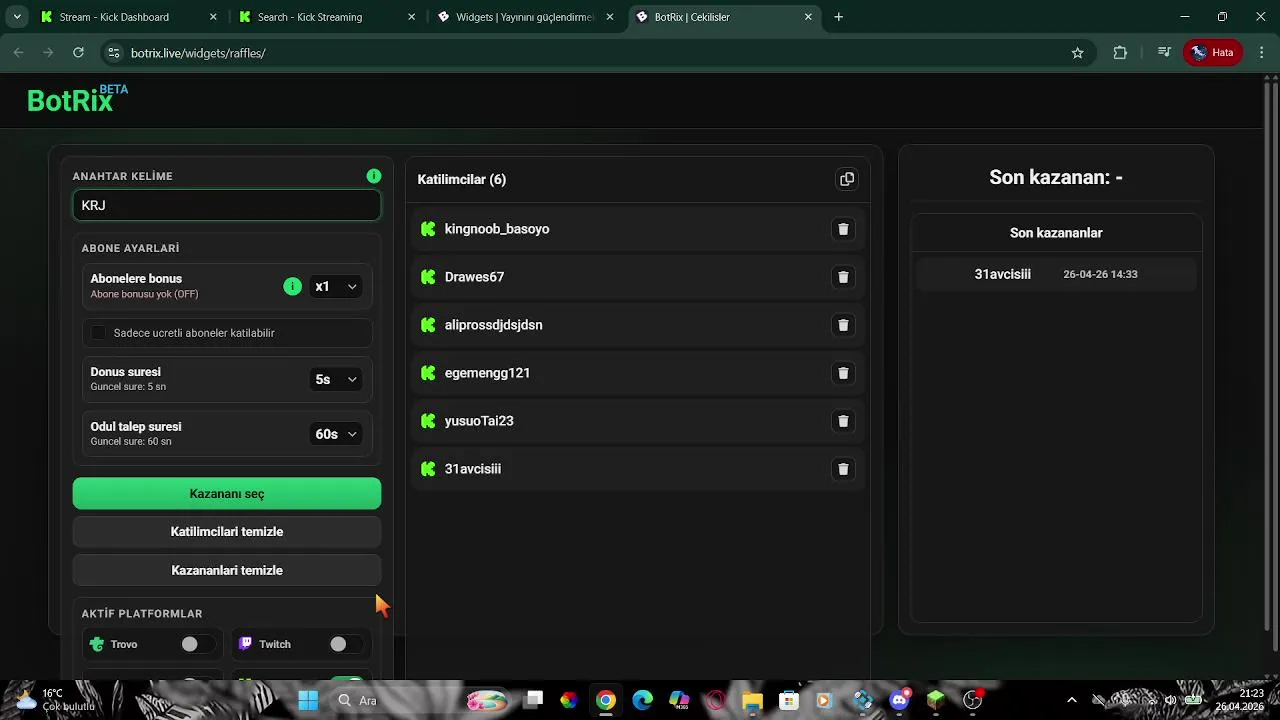Open Discord from the taskbar

click(899, 700)
